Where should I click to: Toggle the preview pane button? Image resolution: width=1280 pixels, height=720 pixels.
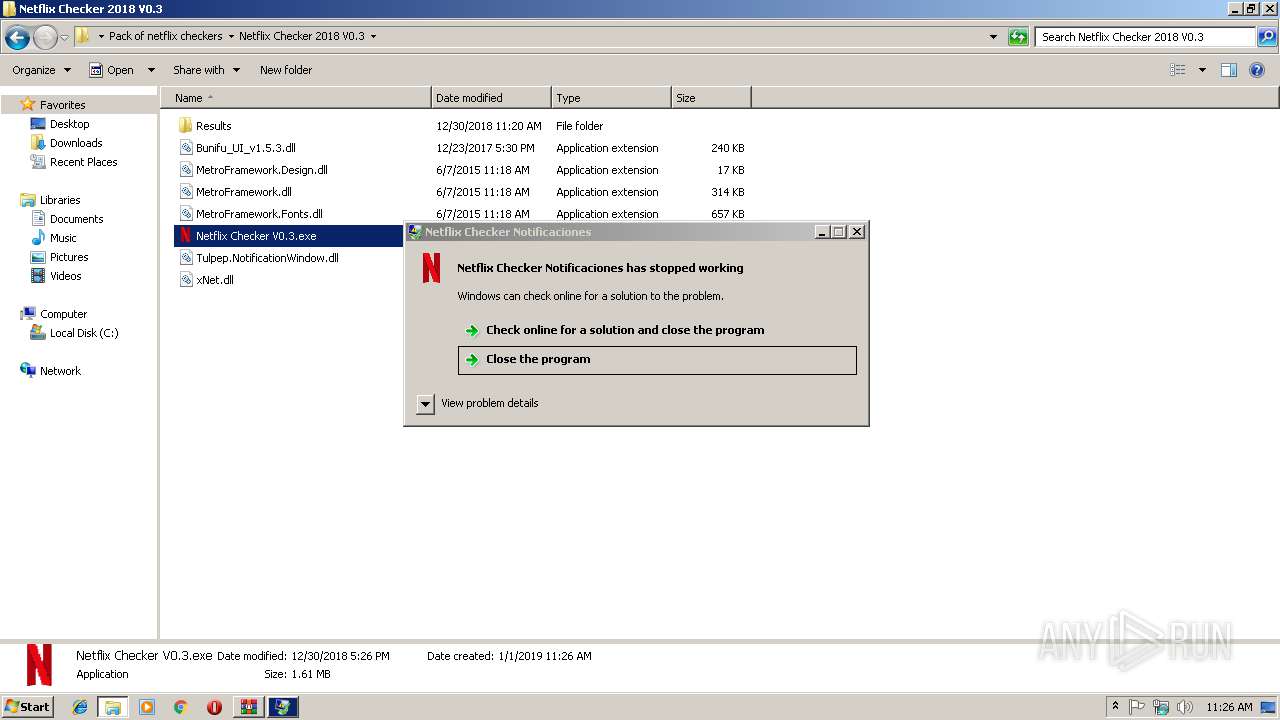pos(1229,70)
